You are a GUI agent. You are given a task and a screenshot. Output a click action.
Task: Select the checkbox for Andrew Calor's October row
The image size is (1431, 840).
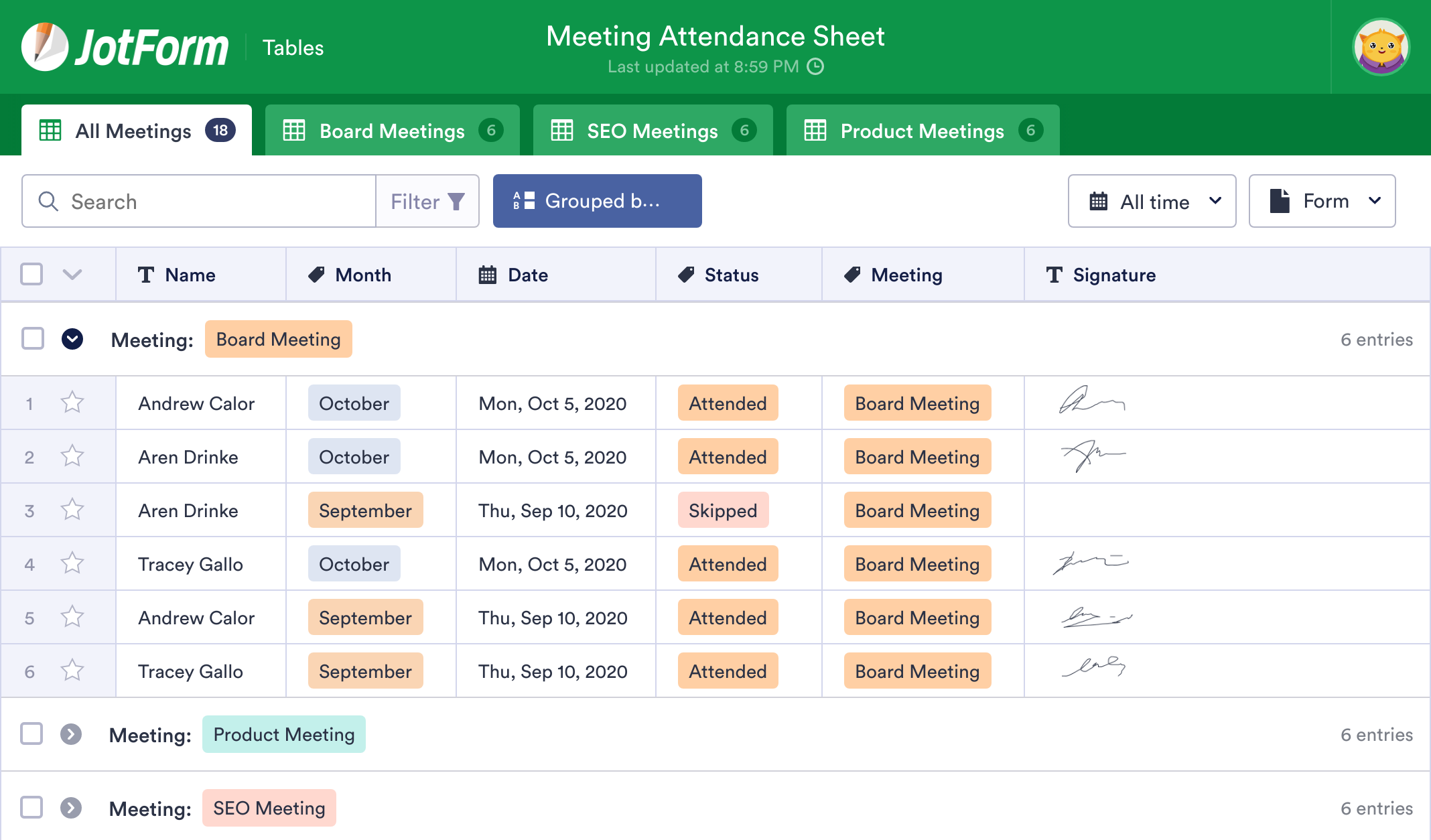30,403
